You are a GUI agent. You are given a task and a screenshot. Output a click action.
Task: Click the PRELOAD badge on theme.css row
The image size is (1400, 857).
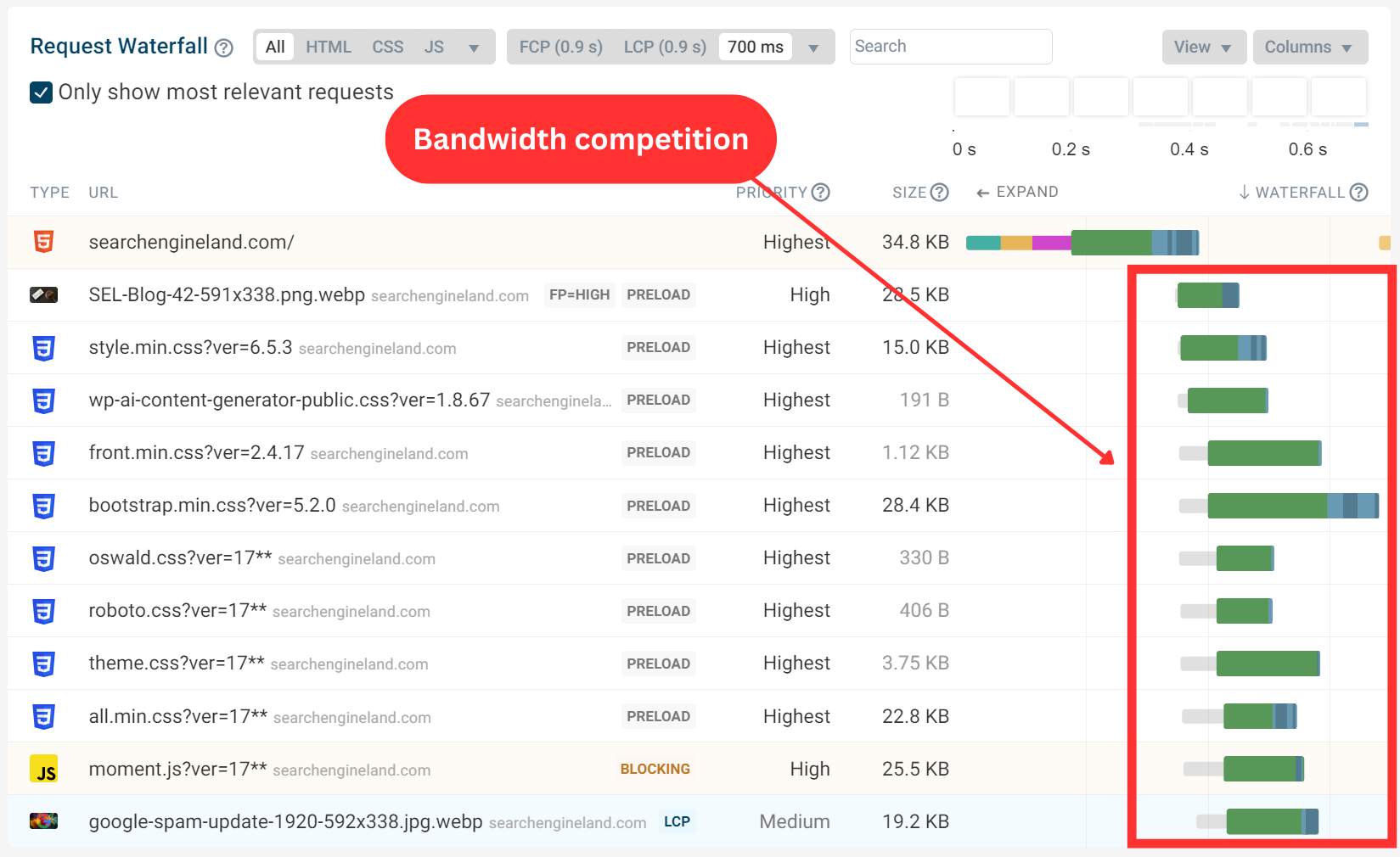658,664
